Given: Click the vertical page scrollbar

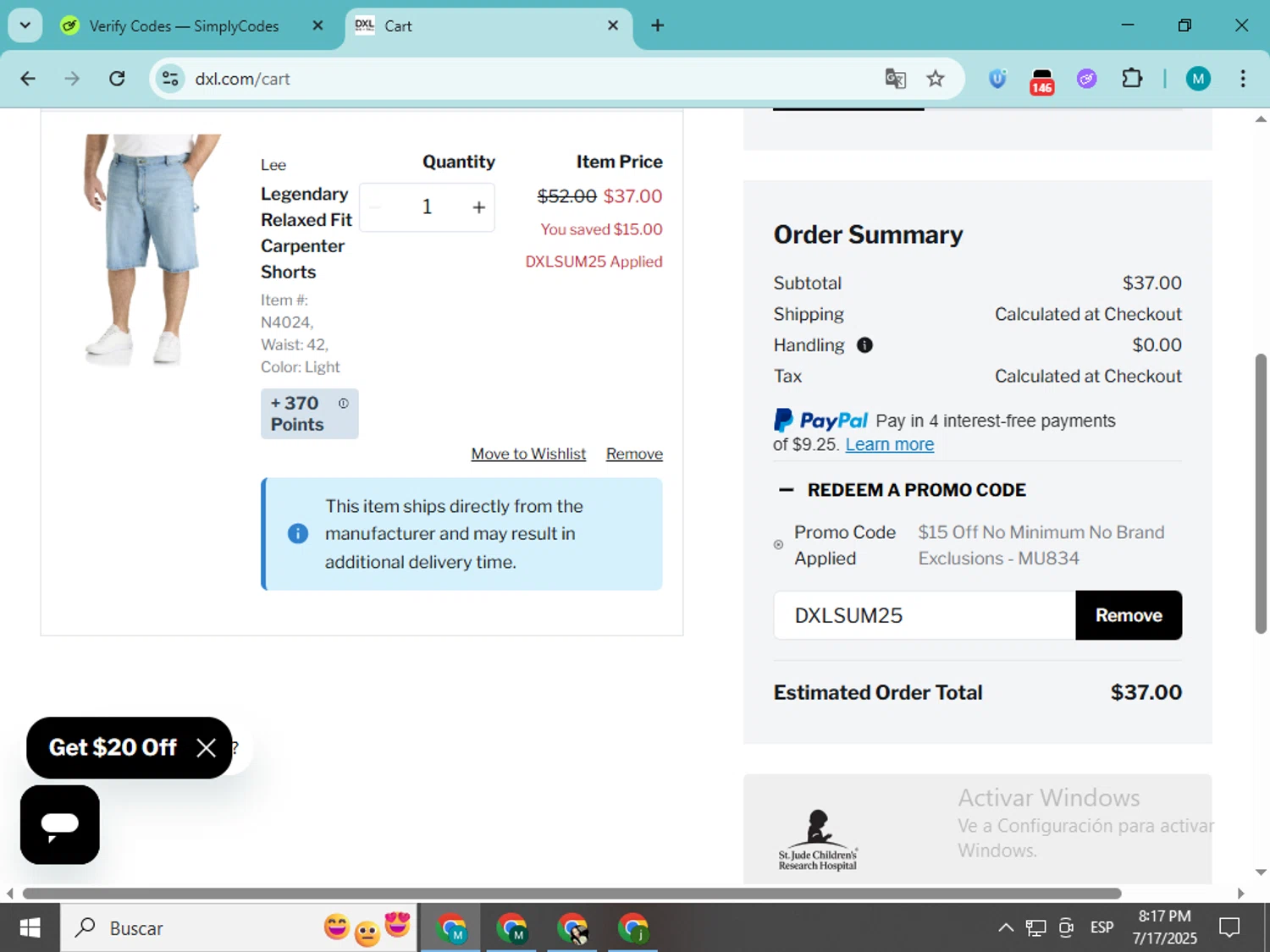Looking at the screenshot, I should tap(1261, 493).
